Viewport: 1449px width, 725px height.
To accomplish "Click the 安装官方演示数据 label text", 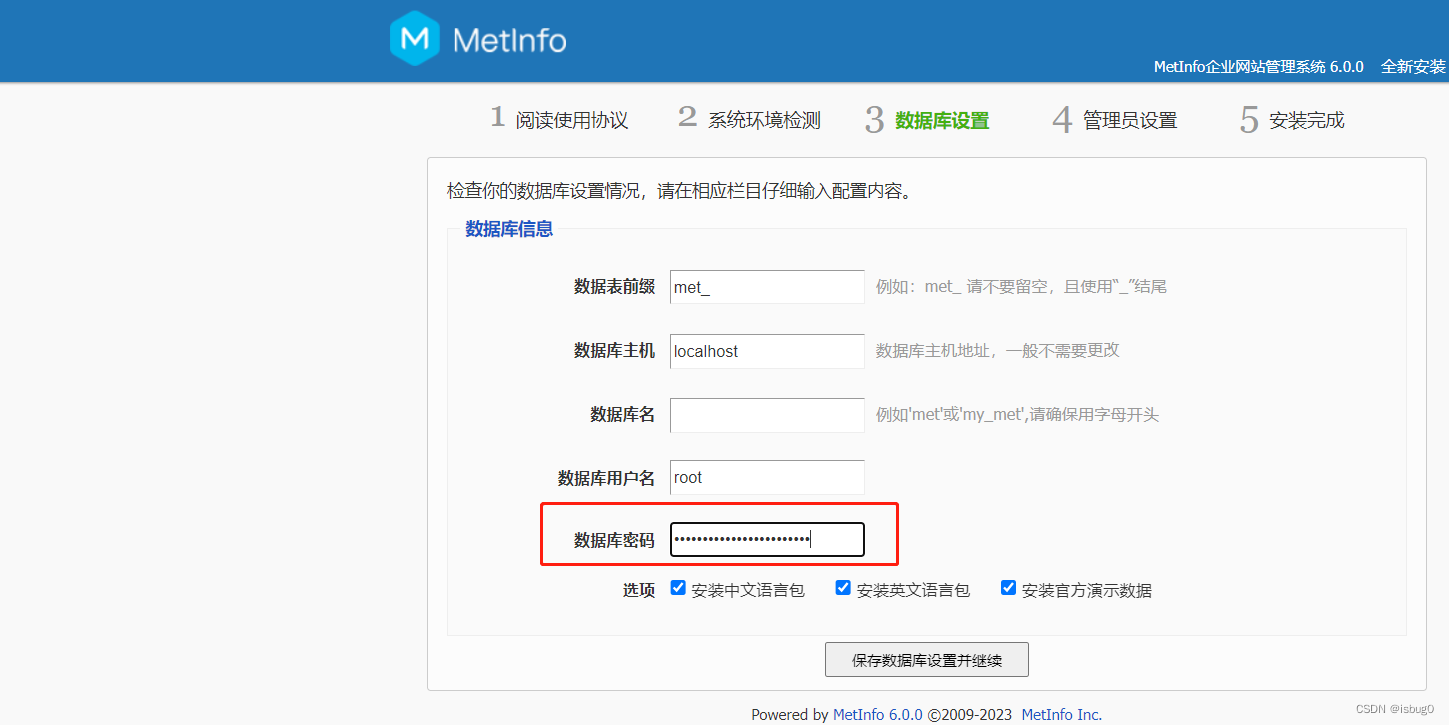I will point(1087,590).
